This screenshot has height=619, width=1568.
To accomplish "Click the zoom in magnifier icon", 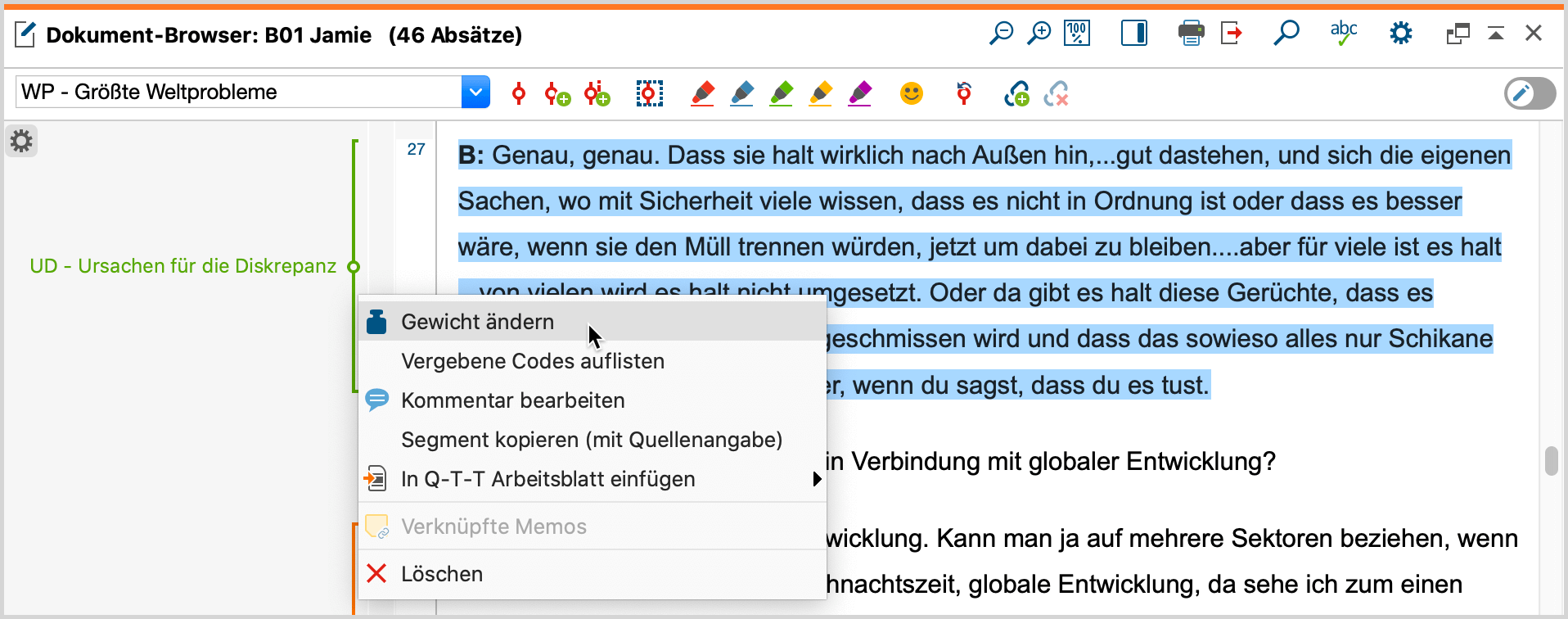I will click(1039, 34).
